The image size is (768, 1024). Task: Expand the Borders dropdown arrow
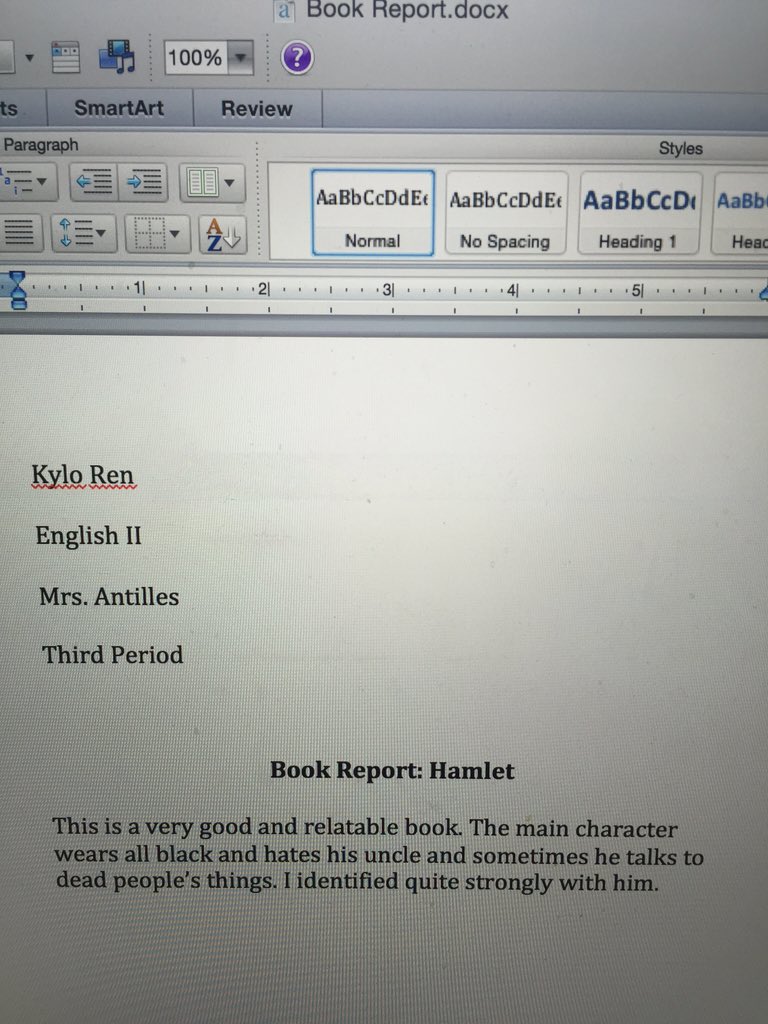coord(174,234)
